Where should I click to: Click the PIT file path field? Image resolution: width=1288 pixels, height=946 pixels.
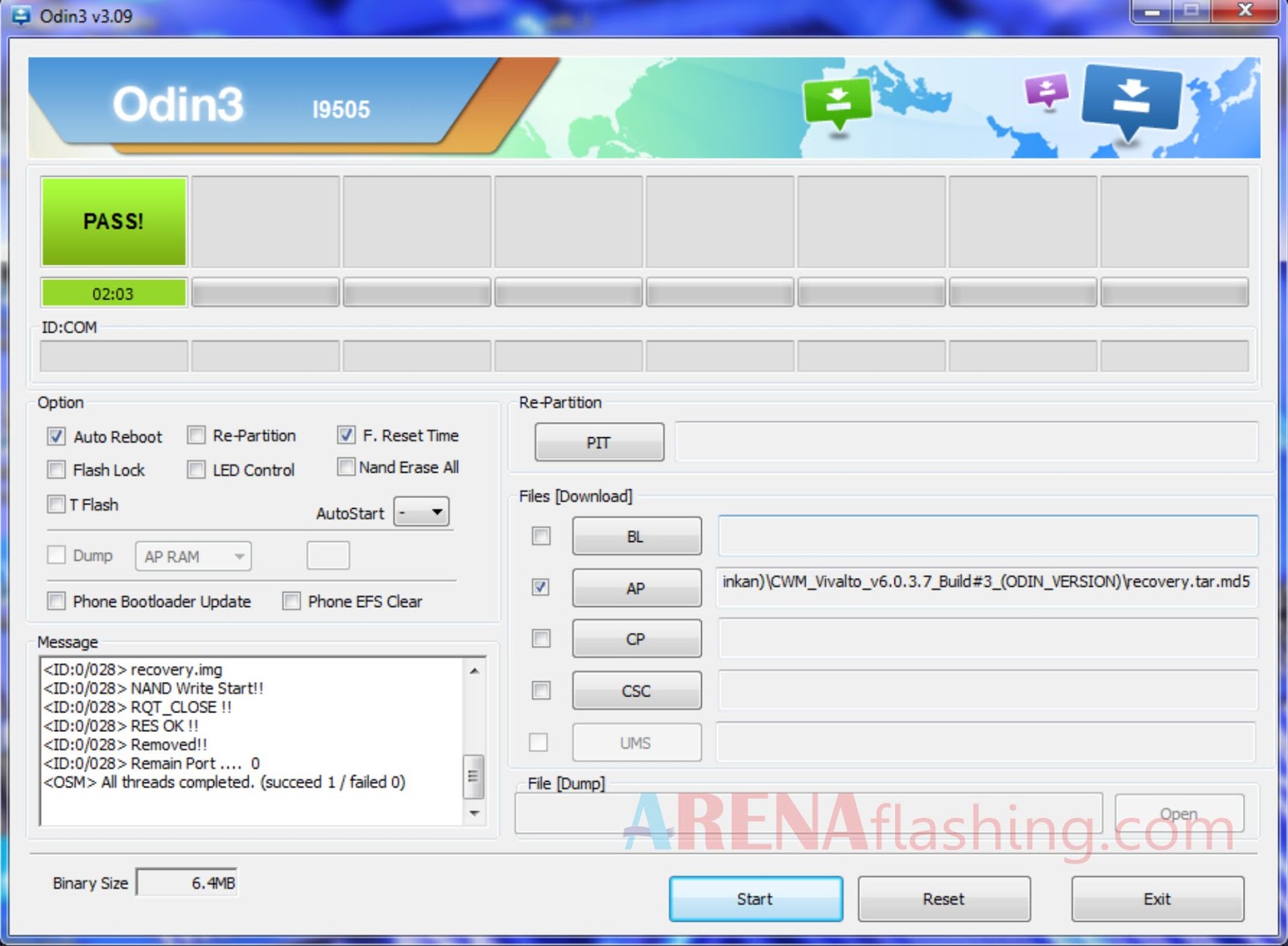[x=966, y=442]
